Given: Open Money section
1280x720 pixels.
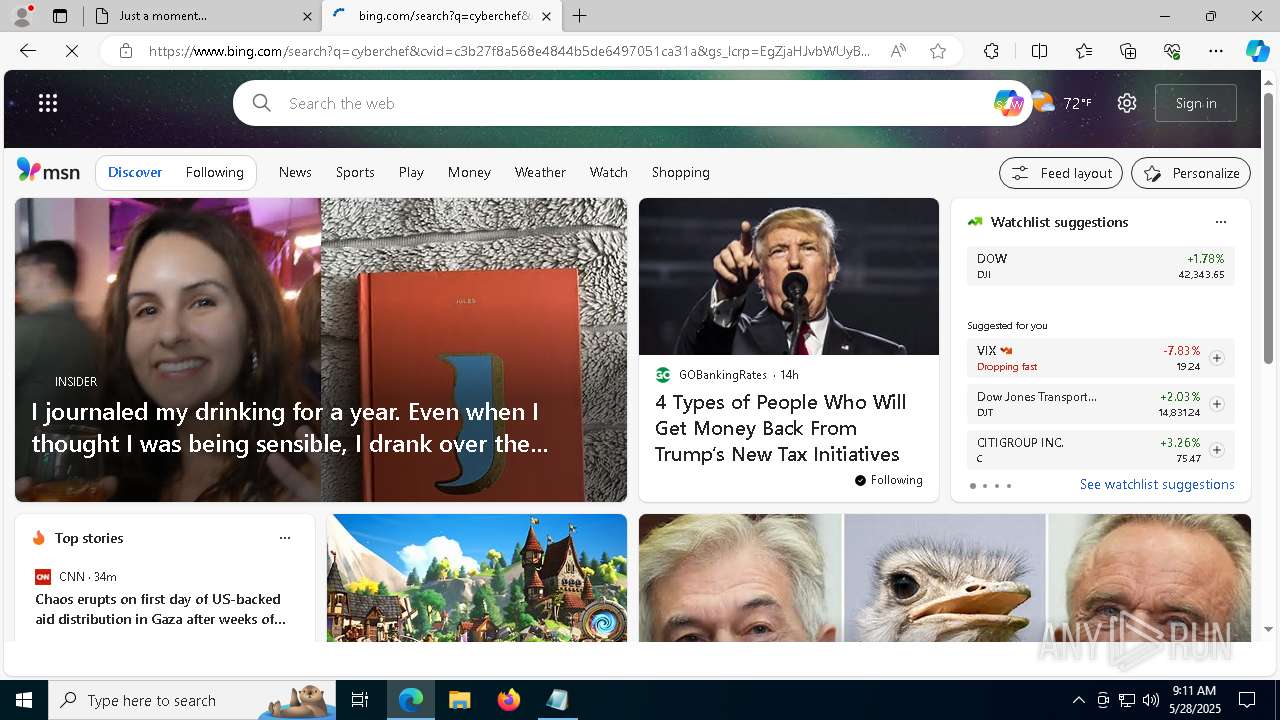Looking at the screenshot, I should point(469,172).
